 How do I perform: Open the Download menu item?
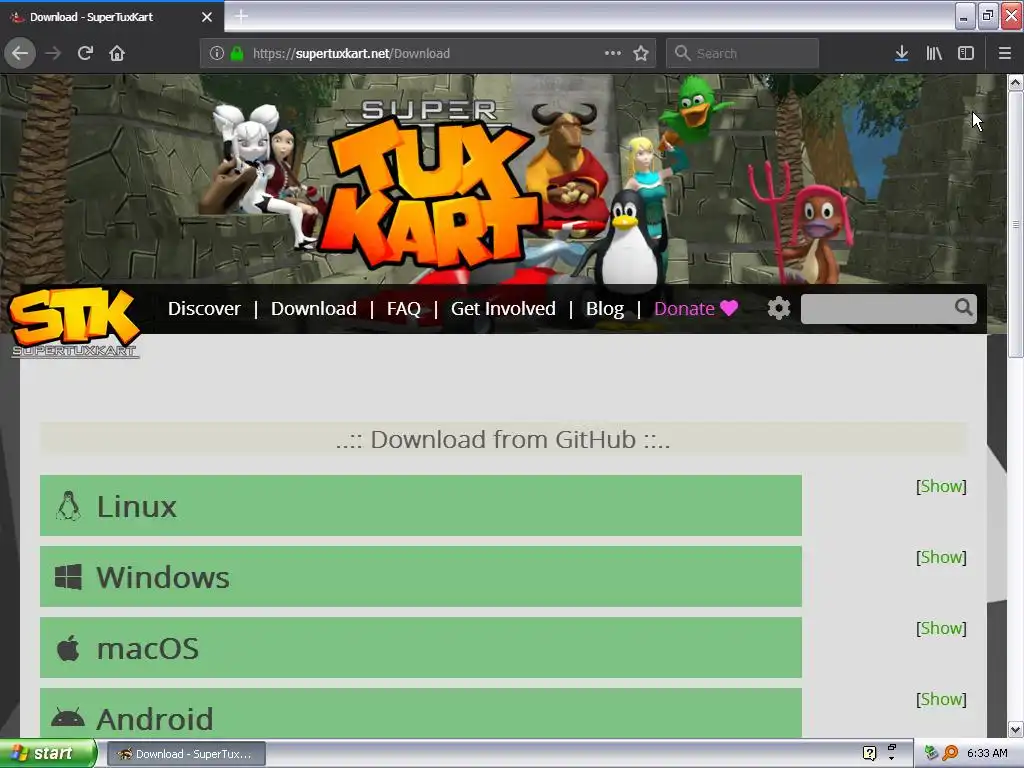[x=313, y=308]
